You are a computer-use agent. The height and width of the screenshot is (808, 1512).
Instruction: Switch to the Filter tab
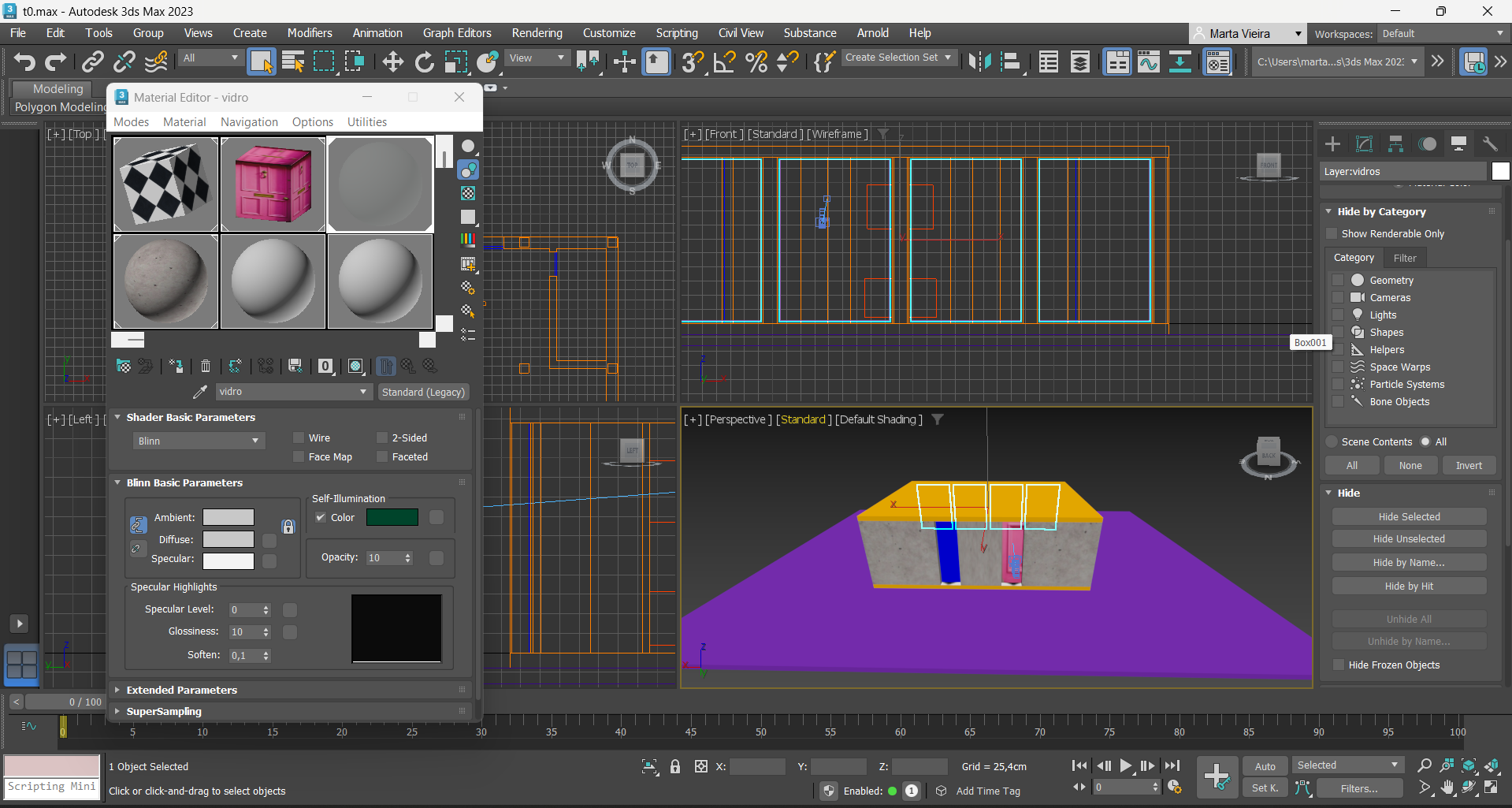coord(1404,258)
